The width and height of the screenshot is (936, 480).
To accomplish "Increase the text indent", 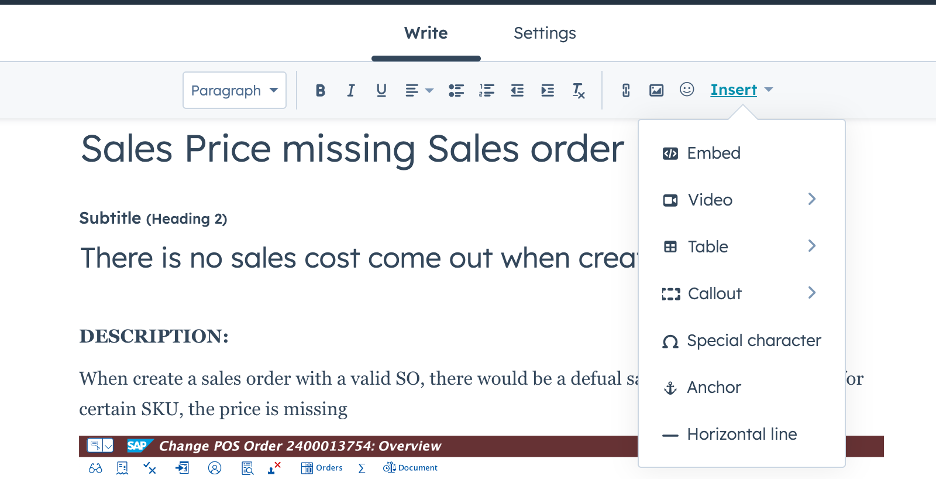I will (547, 90).
